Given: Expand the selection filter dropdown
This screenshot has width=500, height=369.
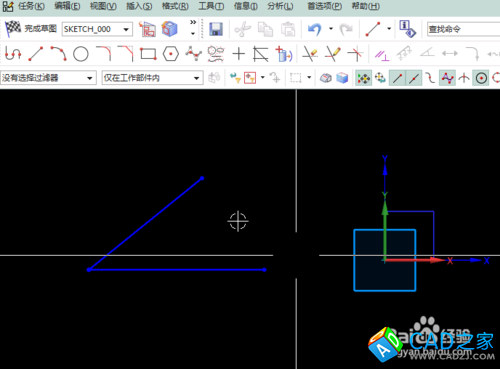Looking at the screenshot, I should click(x=48, y=78).
